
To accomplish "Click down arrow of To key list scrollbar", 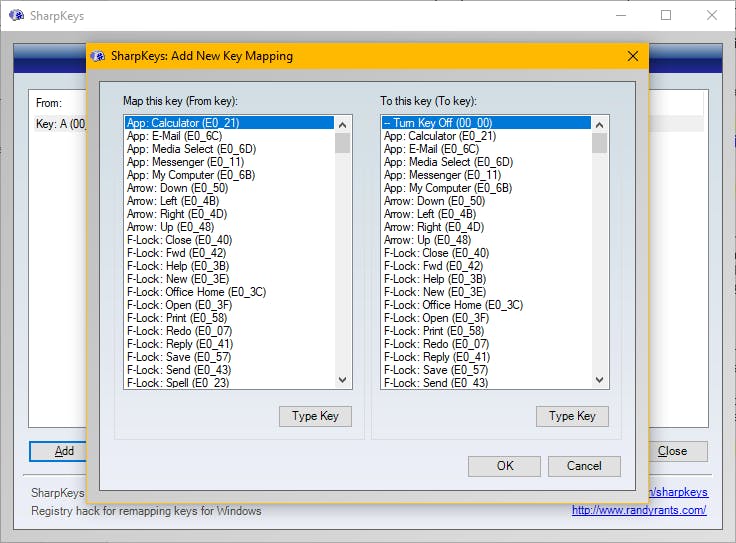I will tap(599, 380).
